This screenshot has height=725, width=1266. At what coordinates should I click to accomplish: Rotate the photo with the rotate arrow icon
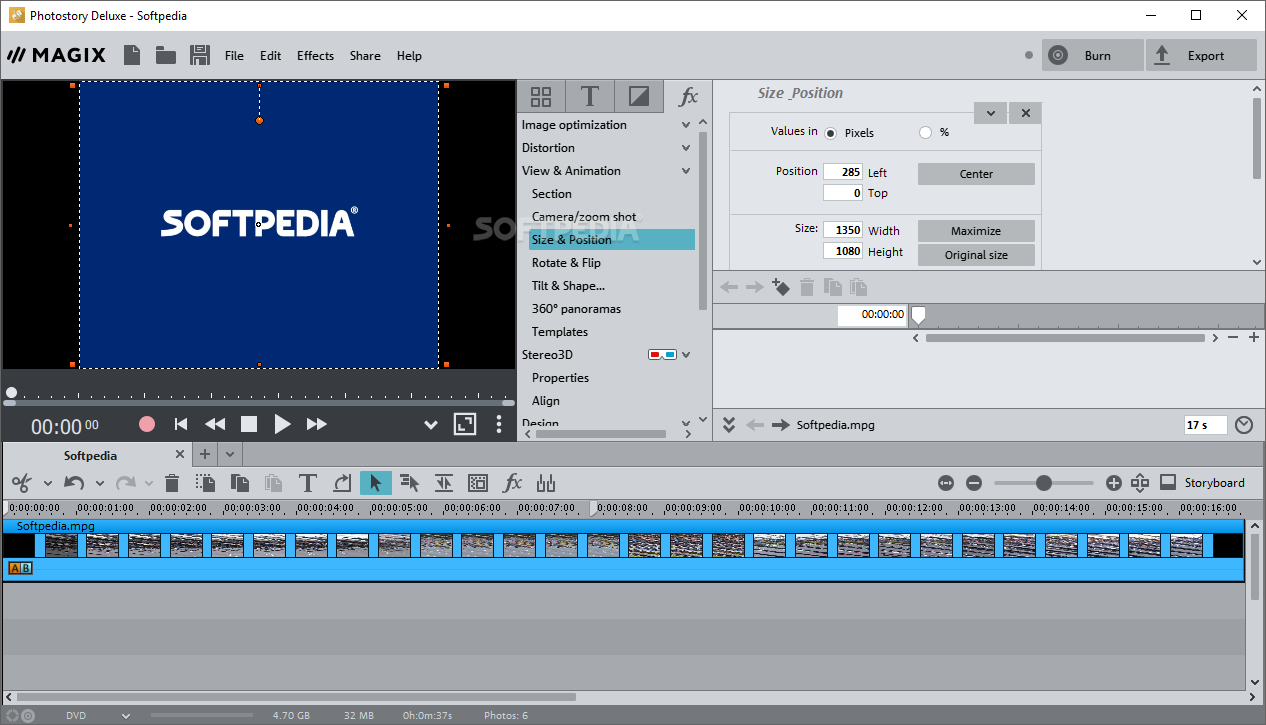point(342,483)
